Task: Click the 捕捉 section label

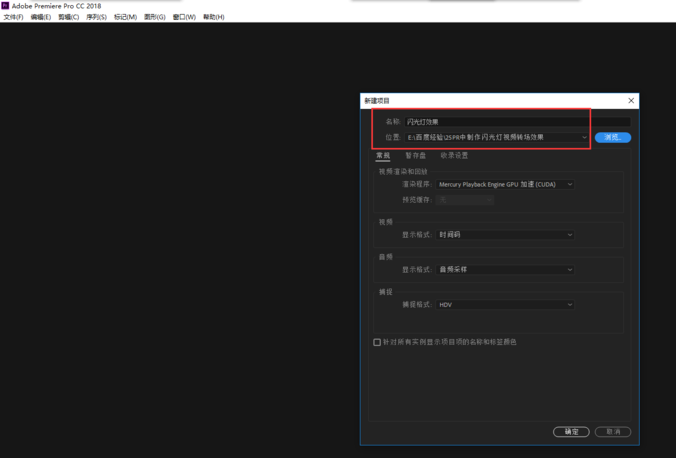Action: click(x=385, y=292)
